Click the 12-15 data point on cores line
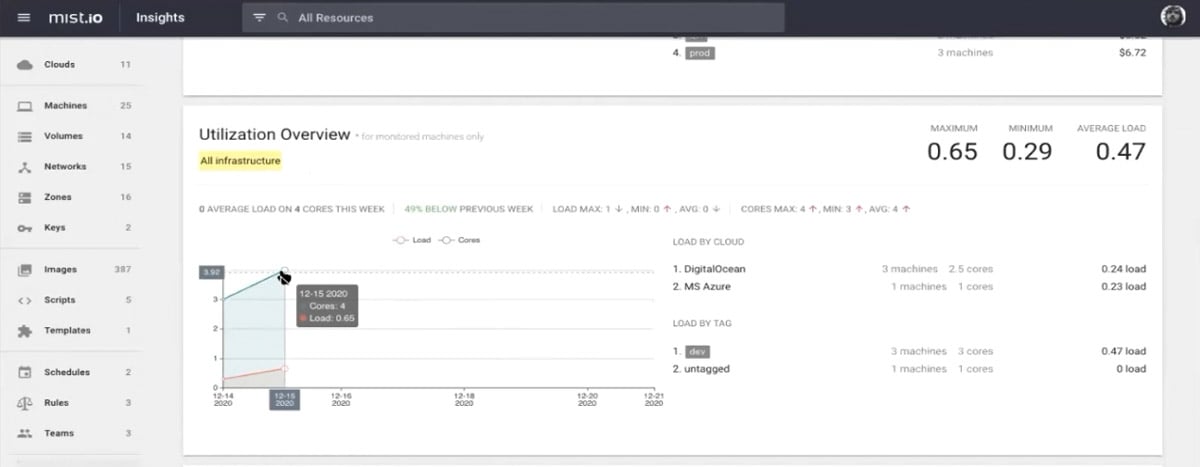1200x467 pixels. 285,271
